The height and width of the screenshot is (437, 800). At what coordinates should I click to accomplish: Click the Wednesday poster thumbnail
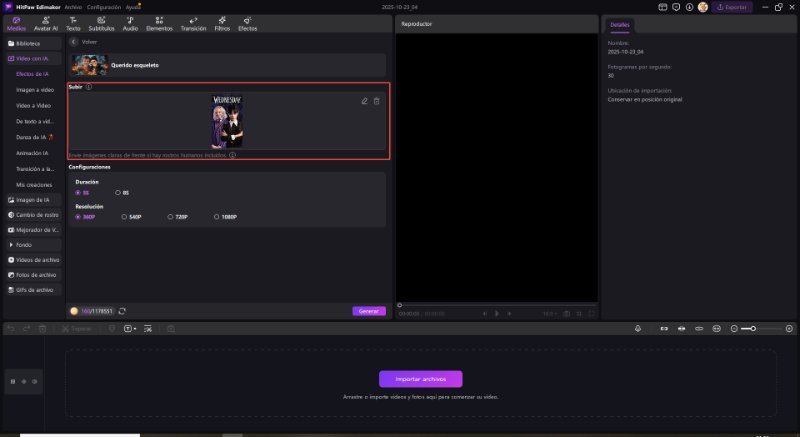click(x=227, y=122)
